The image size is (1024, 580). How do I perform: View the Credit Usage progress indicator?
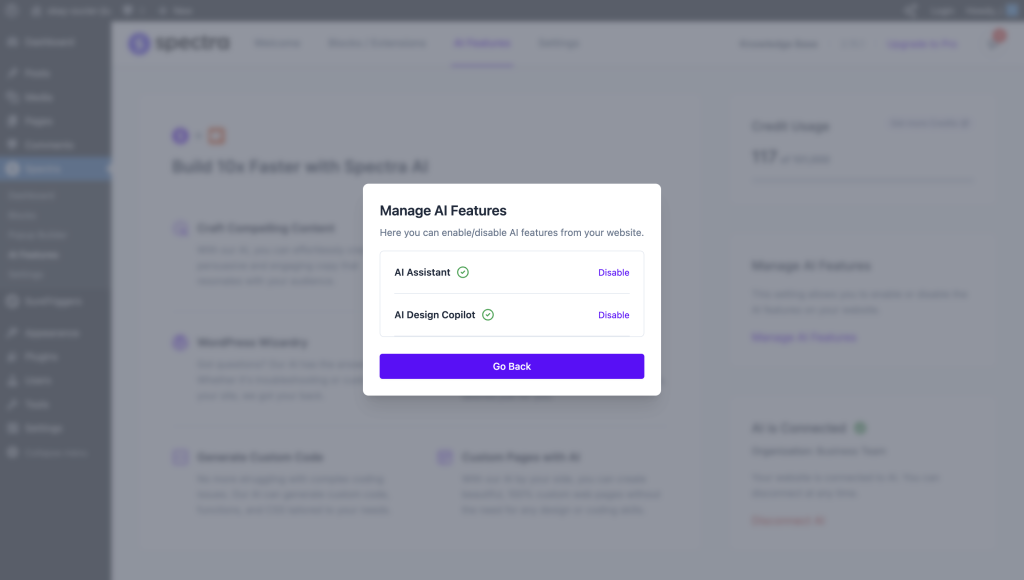click(x=864, y=180)
